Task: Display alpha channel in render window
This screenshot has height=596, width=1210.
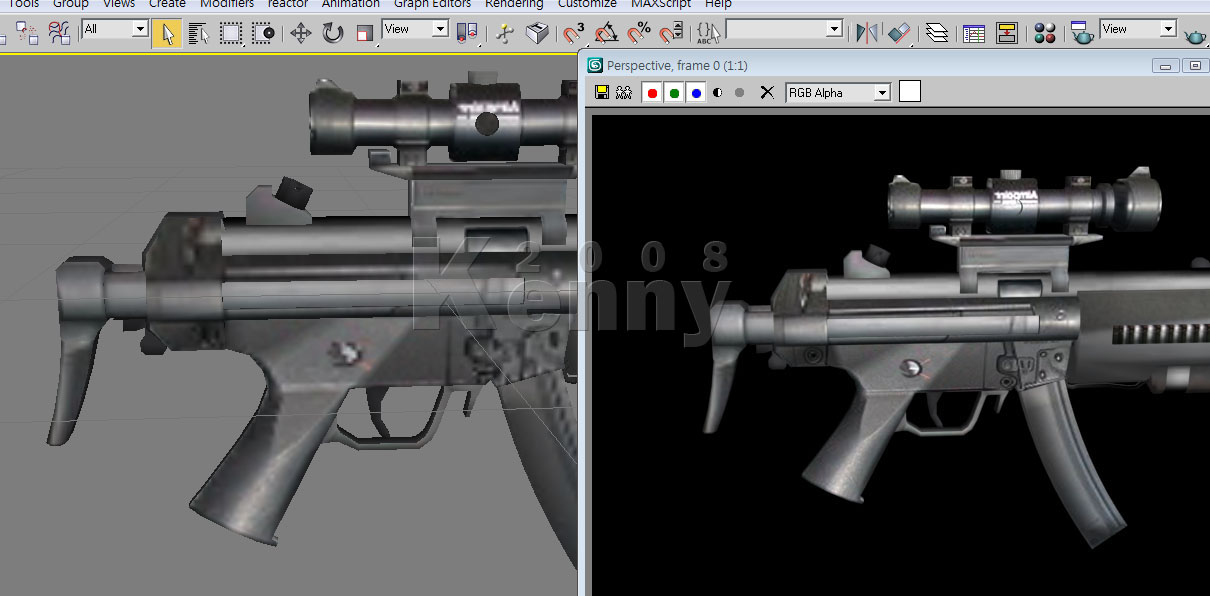Action: 718,93
